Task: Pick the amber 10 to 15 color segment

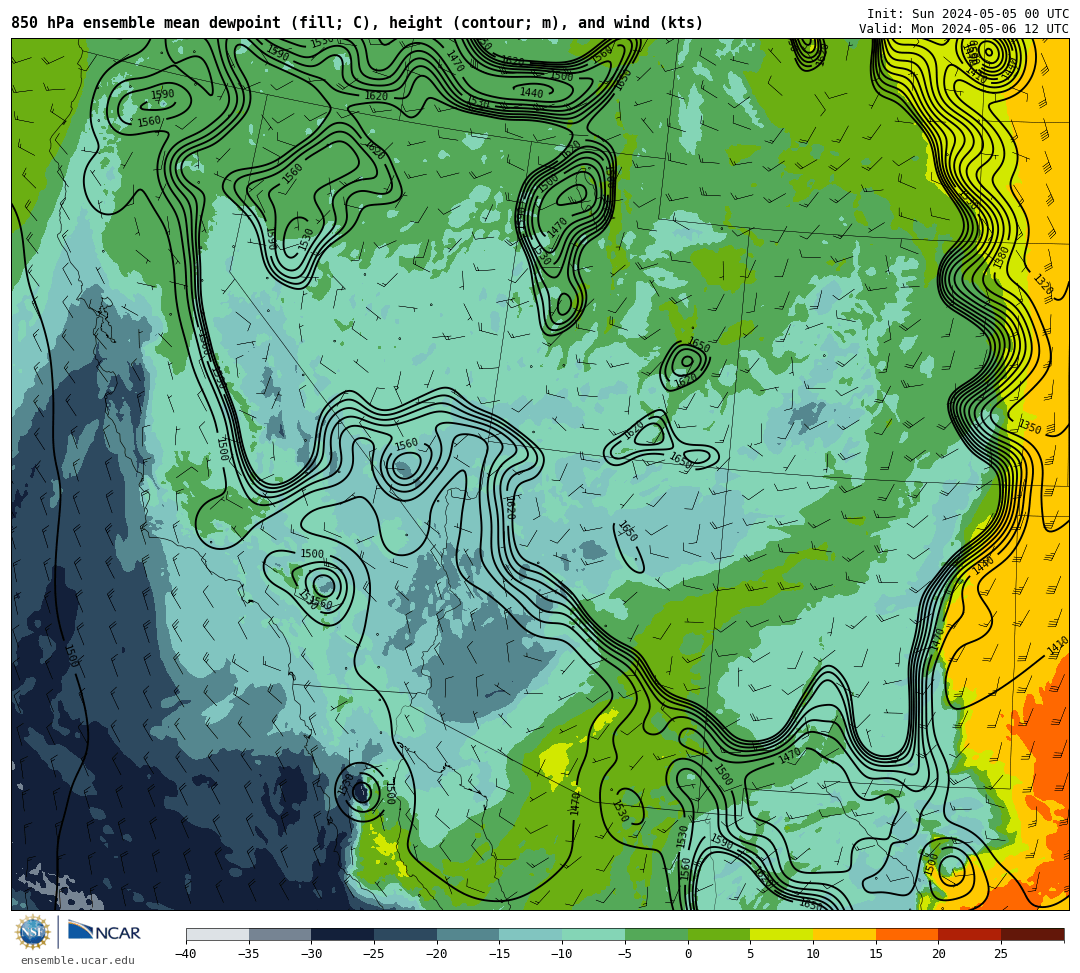Action: pos(844,934)
